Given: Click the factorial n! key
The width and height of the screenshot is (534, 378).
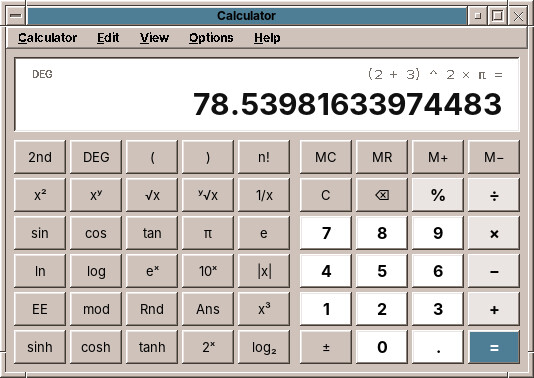Looking at the screenshot, I should coord(264,157).
